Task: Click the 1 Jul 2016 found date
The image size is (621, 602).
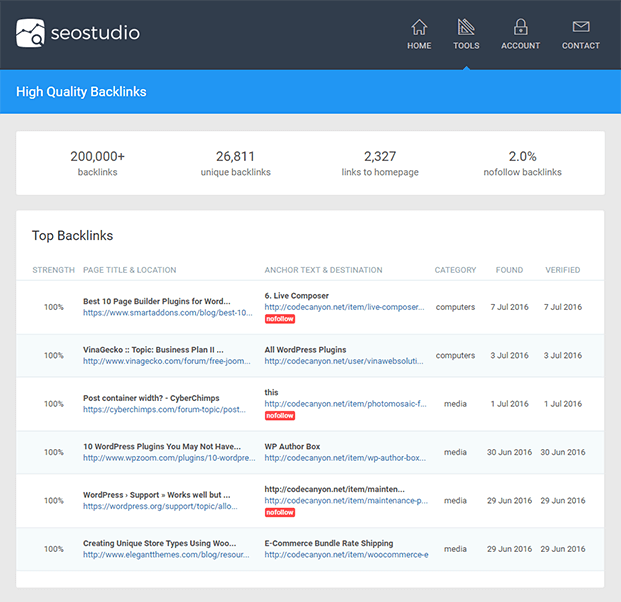Action: [509, 404]
